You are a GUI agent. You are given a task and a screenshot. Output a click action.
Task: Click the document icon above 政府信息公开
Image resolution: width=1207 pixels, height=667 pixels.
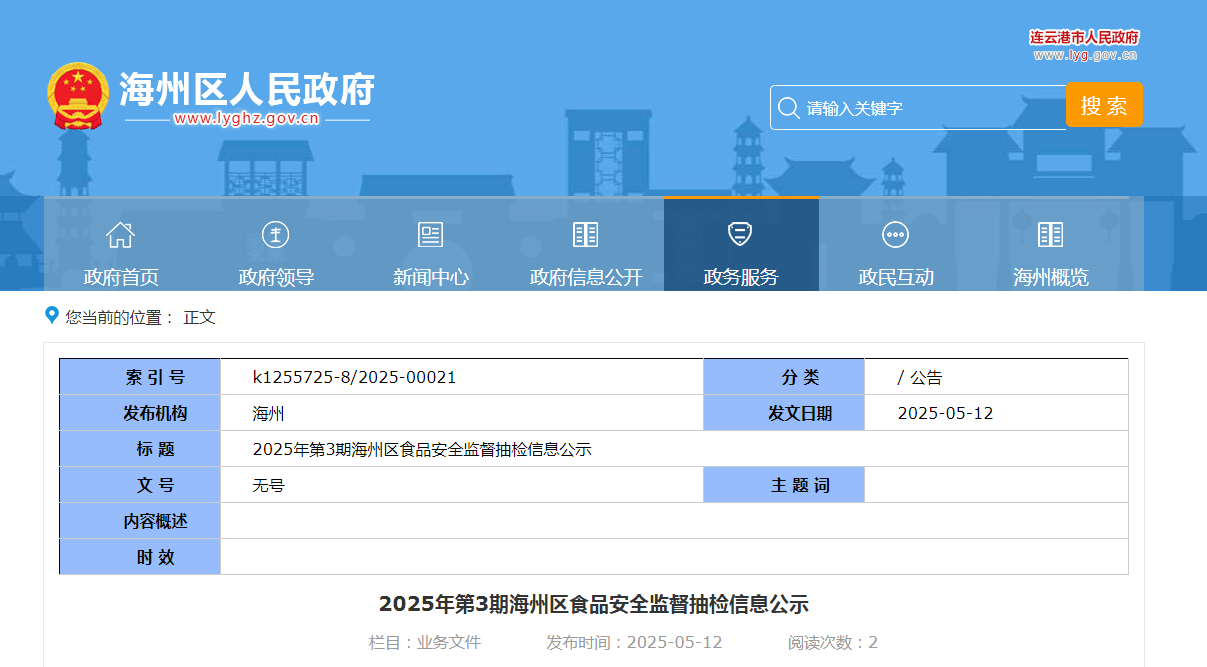click(x=585, y=235)
